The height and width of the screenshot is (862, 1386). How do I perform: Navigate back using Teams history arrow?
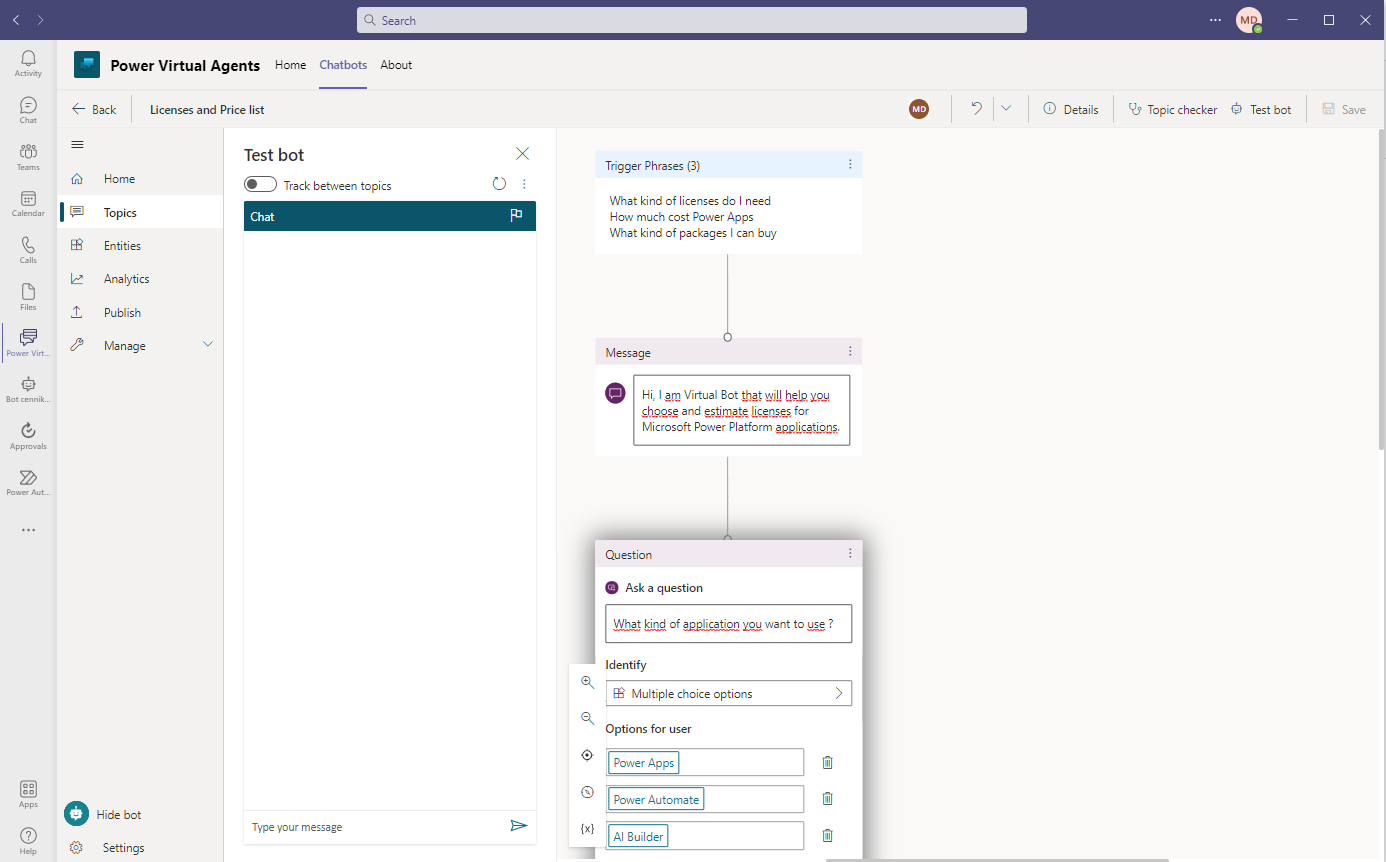[16, 20]
